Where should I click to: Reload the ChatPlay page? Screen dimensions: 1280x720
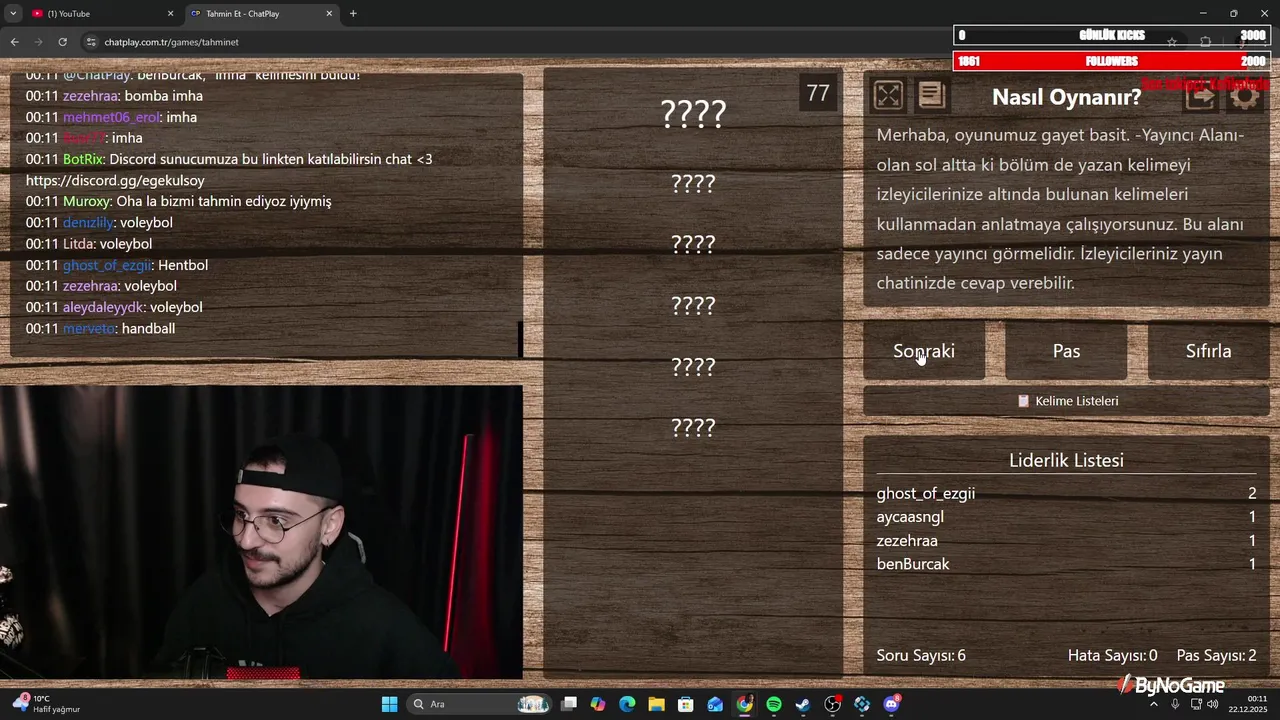coord(62,42)
